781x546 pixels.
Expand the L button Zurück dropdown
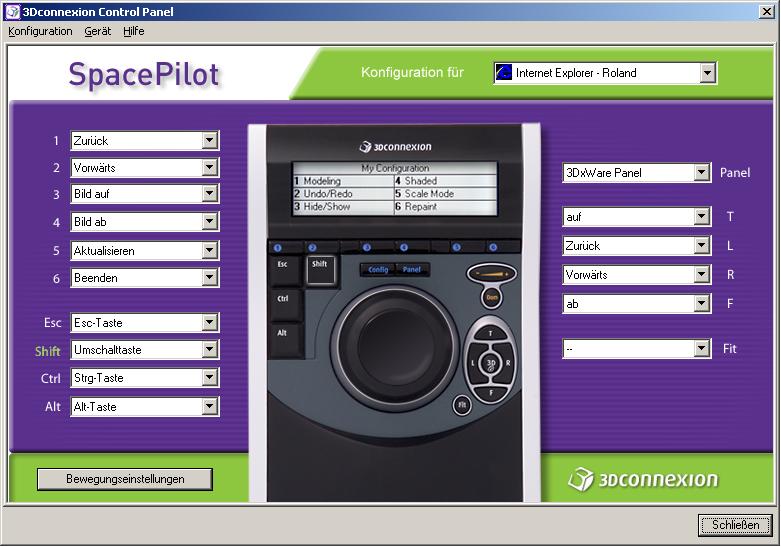[x=702, y=246]
